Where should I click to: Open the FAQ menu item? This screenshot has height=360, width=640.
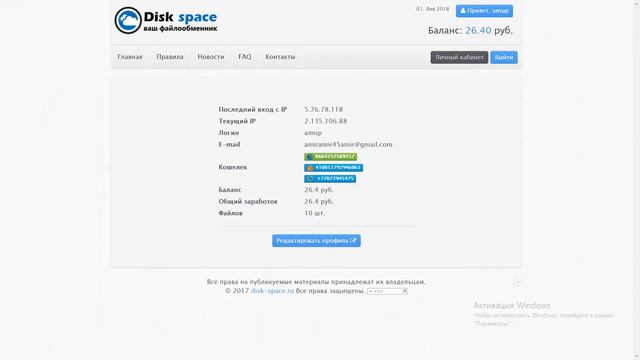tap(245, 57)
